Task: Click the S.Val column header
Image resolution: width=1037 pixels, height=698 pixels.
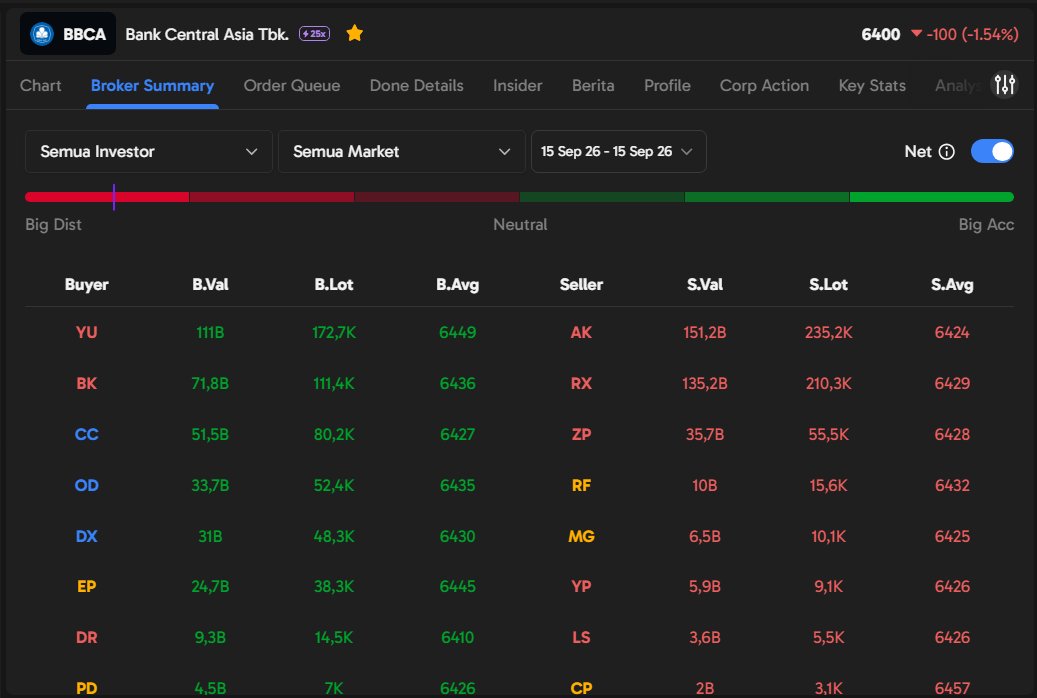Action: [705, 284]
